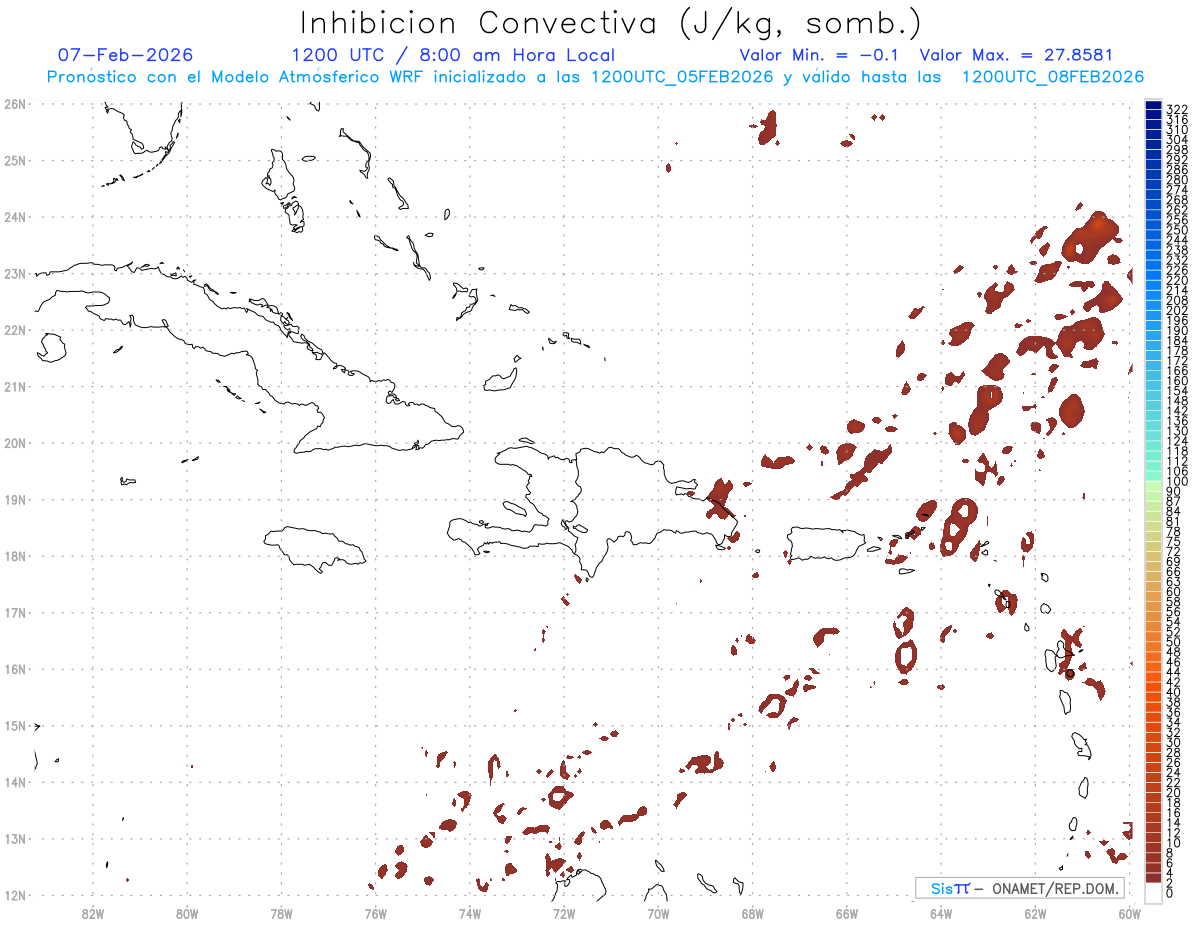1200x927 pixels.
Task: Click the 62W longitude label
Action: [x=1035, y=913]
